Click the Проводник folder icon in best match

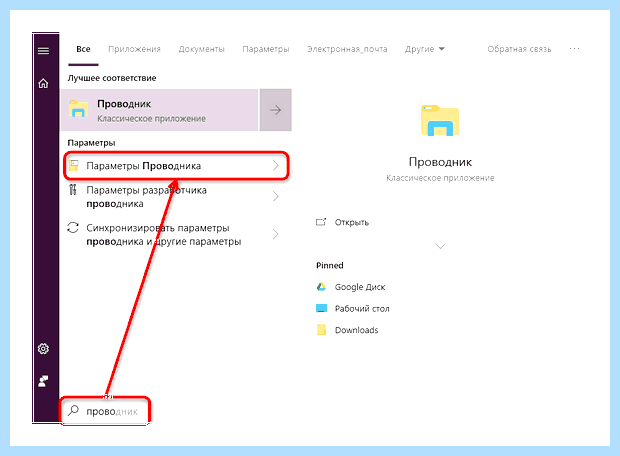click(x=78, y=109)
